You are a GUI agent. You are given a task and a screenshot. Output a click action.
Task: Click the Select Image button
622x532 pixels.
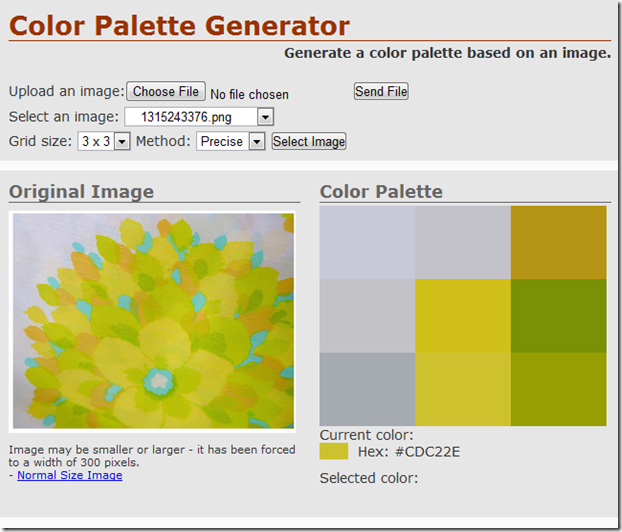pos(309,142)
